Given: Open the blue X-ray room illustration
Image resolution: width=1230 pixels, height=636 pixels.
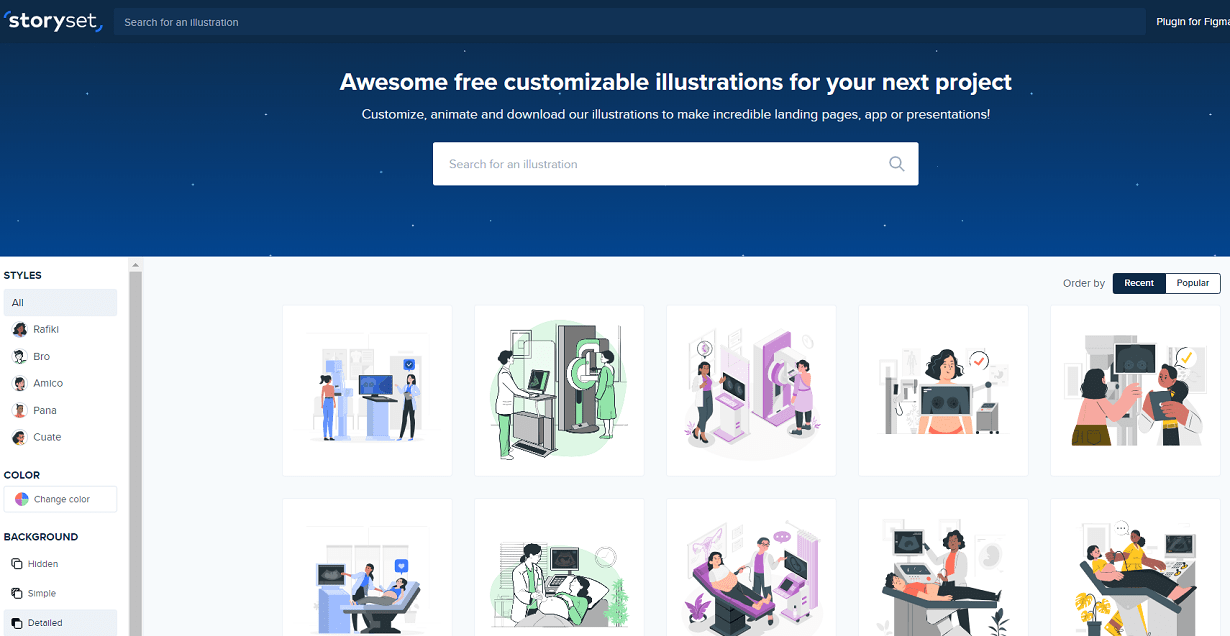Looking at the screenshot, I should [367, 390].
